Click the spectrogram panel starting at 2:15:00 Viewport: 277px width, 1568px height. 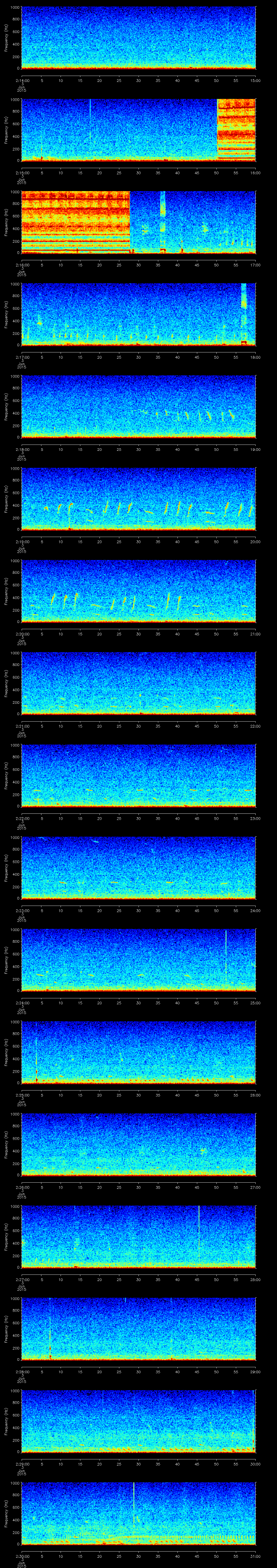(x=138, y=130)
